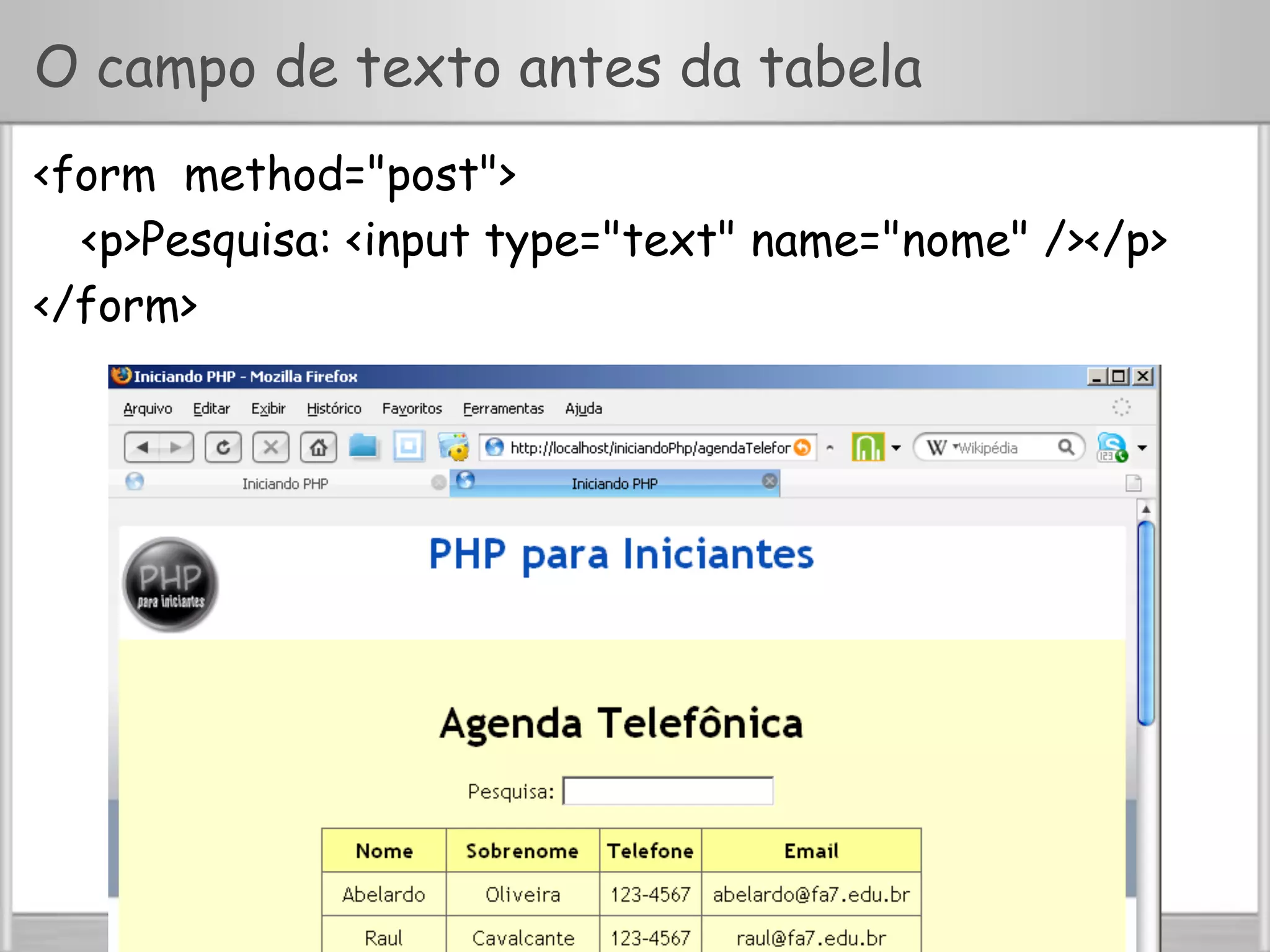Image resolution: width=1270 pixels, height=952 pixels.
Task: Click the Email column header
Action: [811, 850]
